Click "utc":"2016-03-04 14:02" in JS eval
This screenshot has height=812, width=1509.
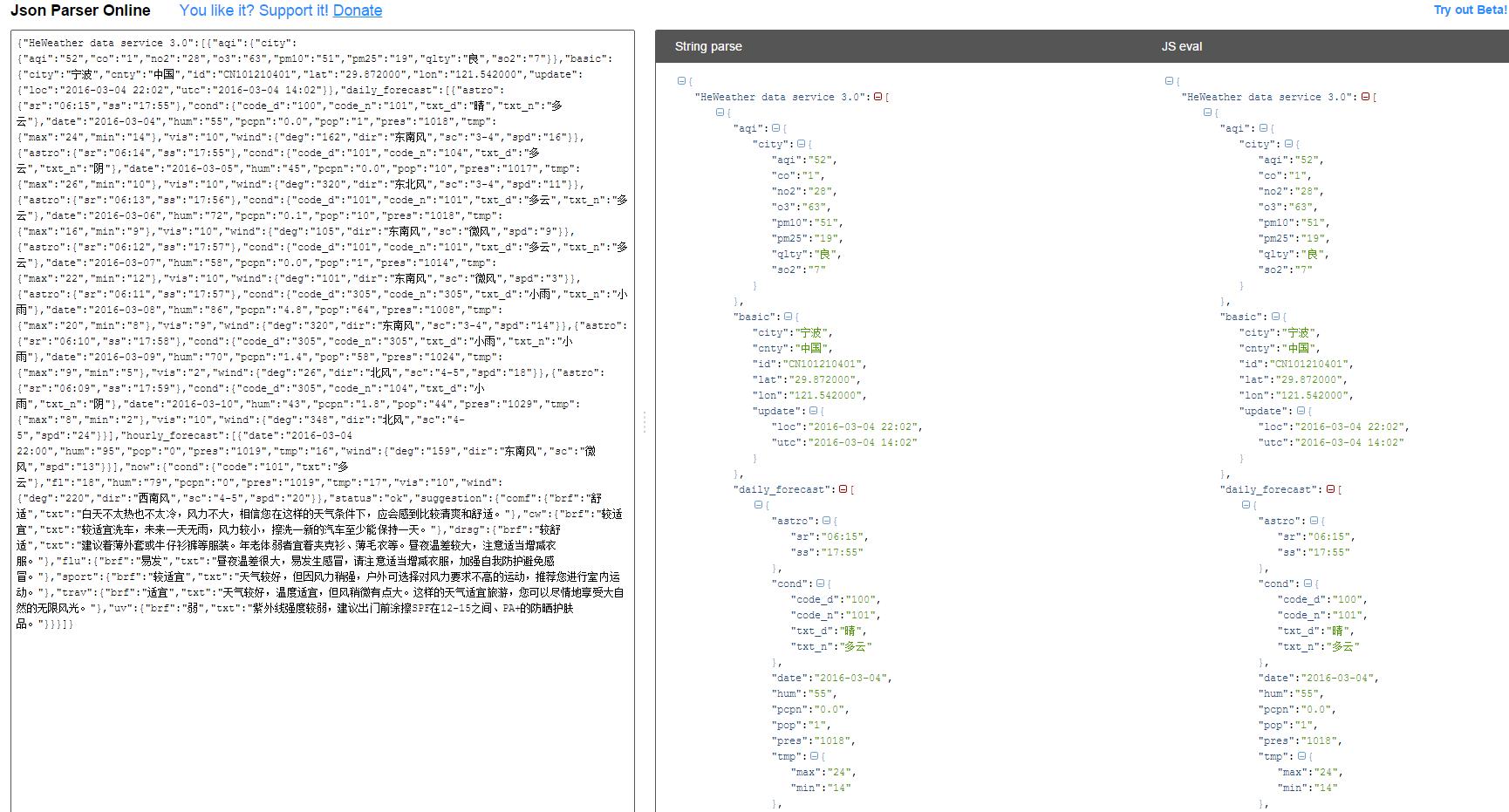[x=1331, y=442]
